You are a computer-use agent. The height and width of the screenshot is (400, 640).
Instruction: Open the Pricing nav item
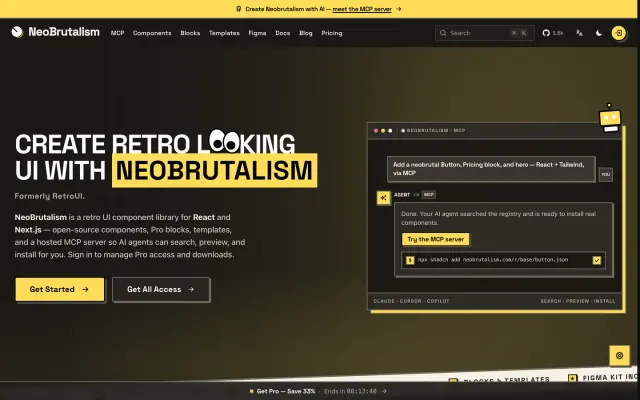pyautogui.click(x=331, y=33)
